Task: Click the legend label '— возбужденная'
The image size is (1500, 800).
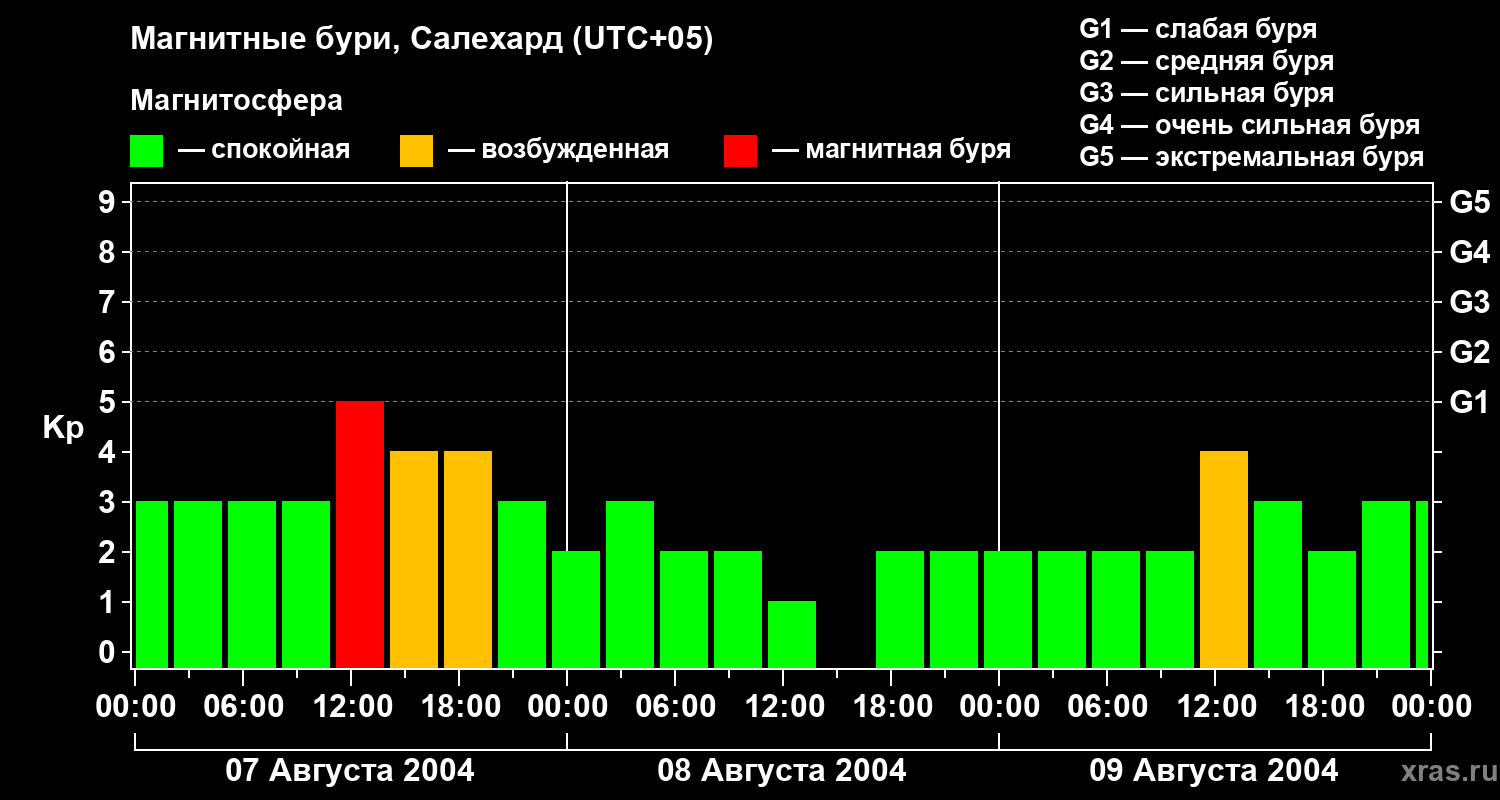Action: pyautogui.click(x=558, y=150)
